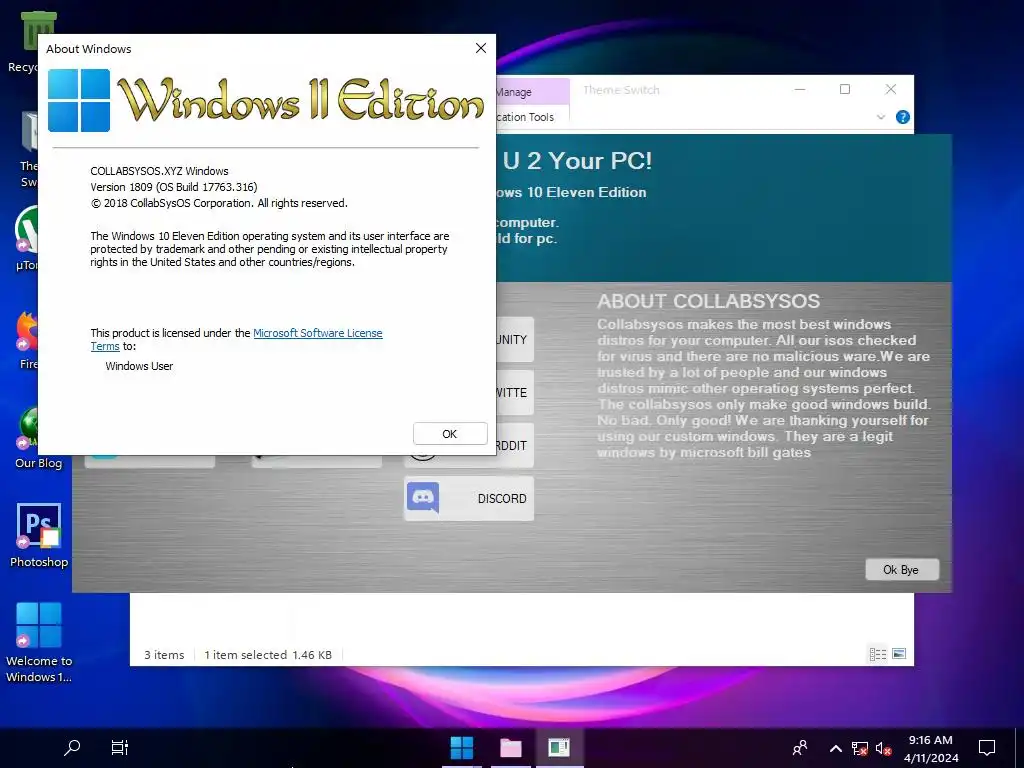The image size is (1024, 768).
Task: Click the Application Tools ribbon label
Action: [x=525, y=118]
